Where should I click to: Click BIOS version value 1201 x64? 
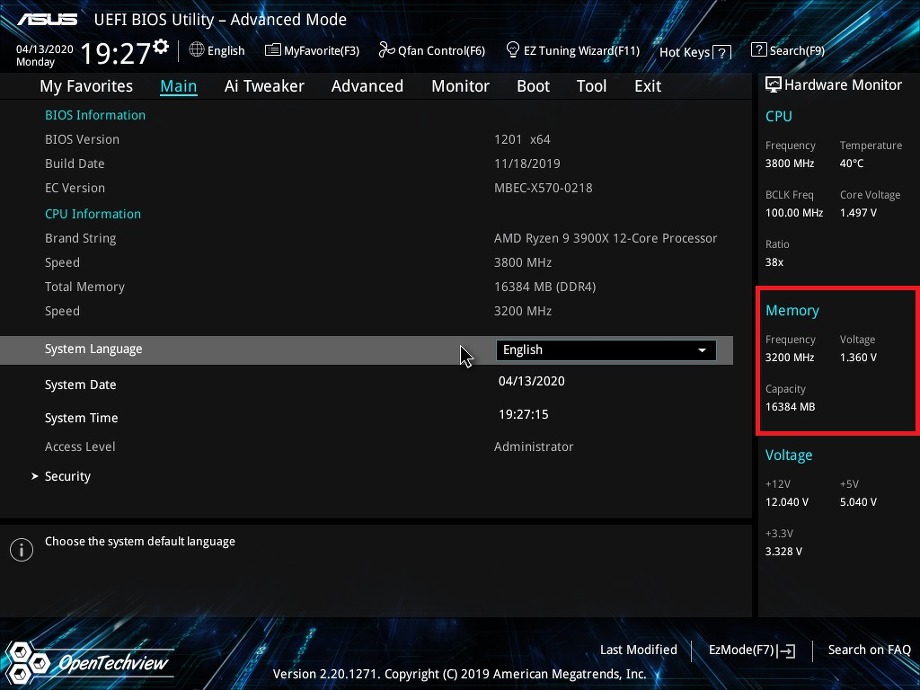522,140
